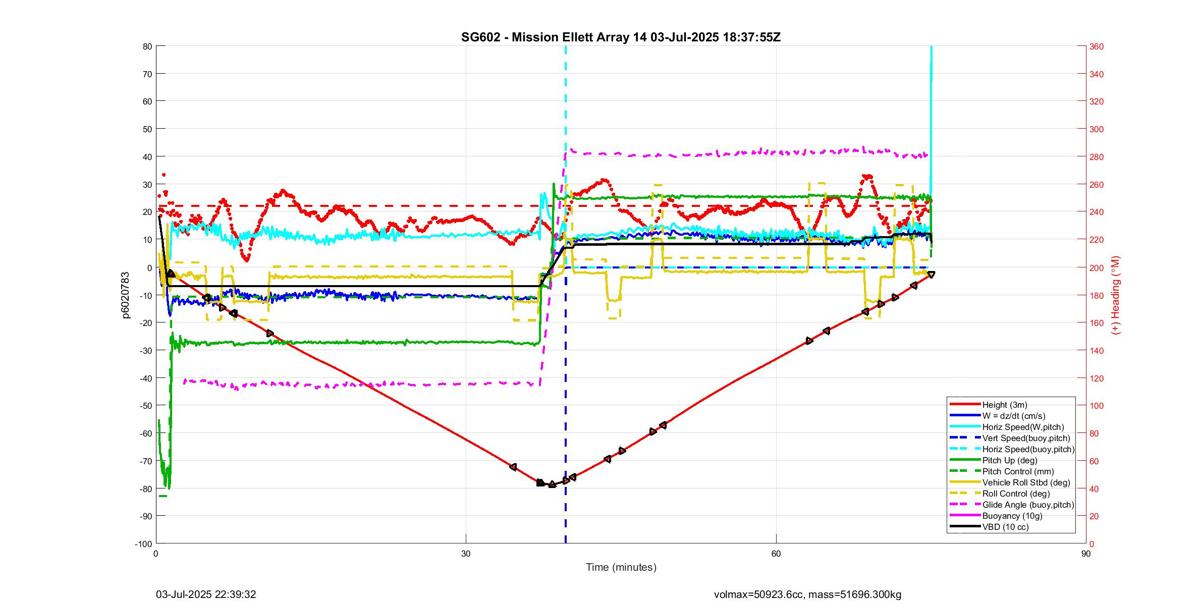Viewport: 1200px width, 611px height.
Task: Click the 'Roll Control (deg)' legend entry
Action: click(x=1010, y=493)
